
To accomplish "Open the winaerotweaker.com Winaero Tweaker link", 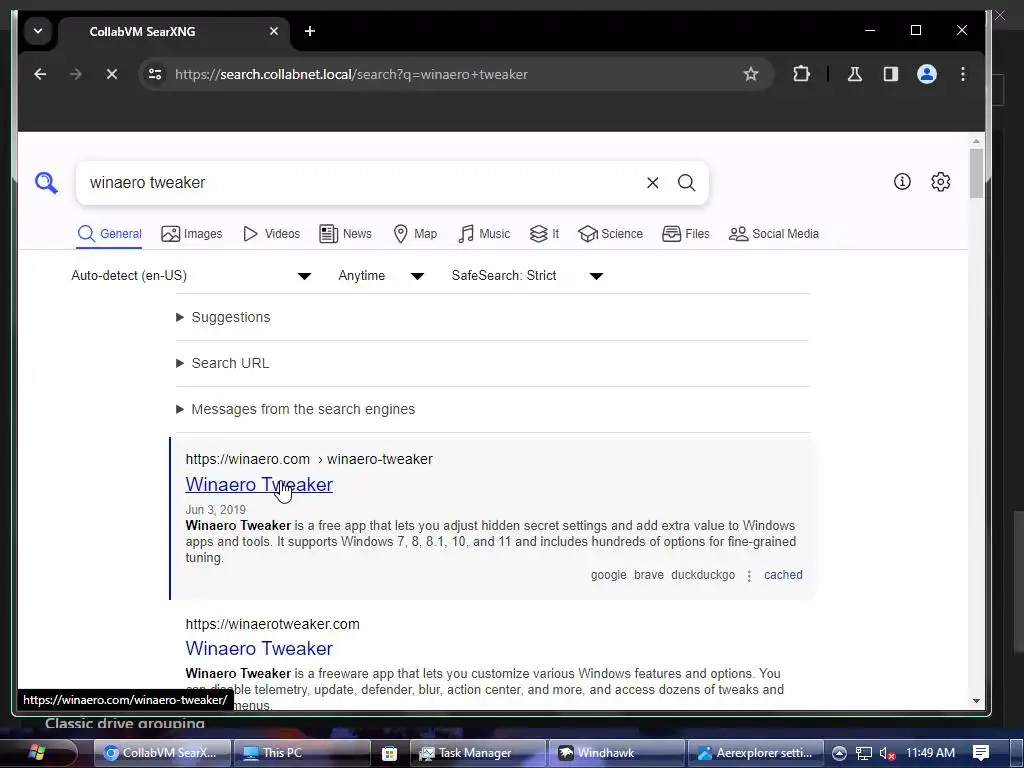I will [x=259, y=648].
